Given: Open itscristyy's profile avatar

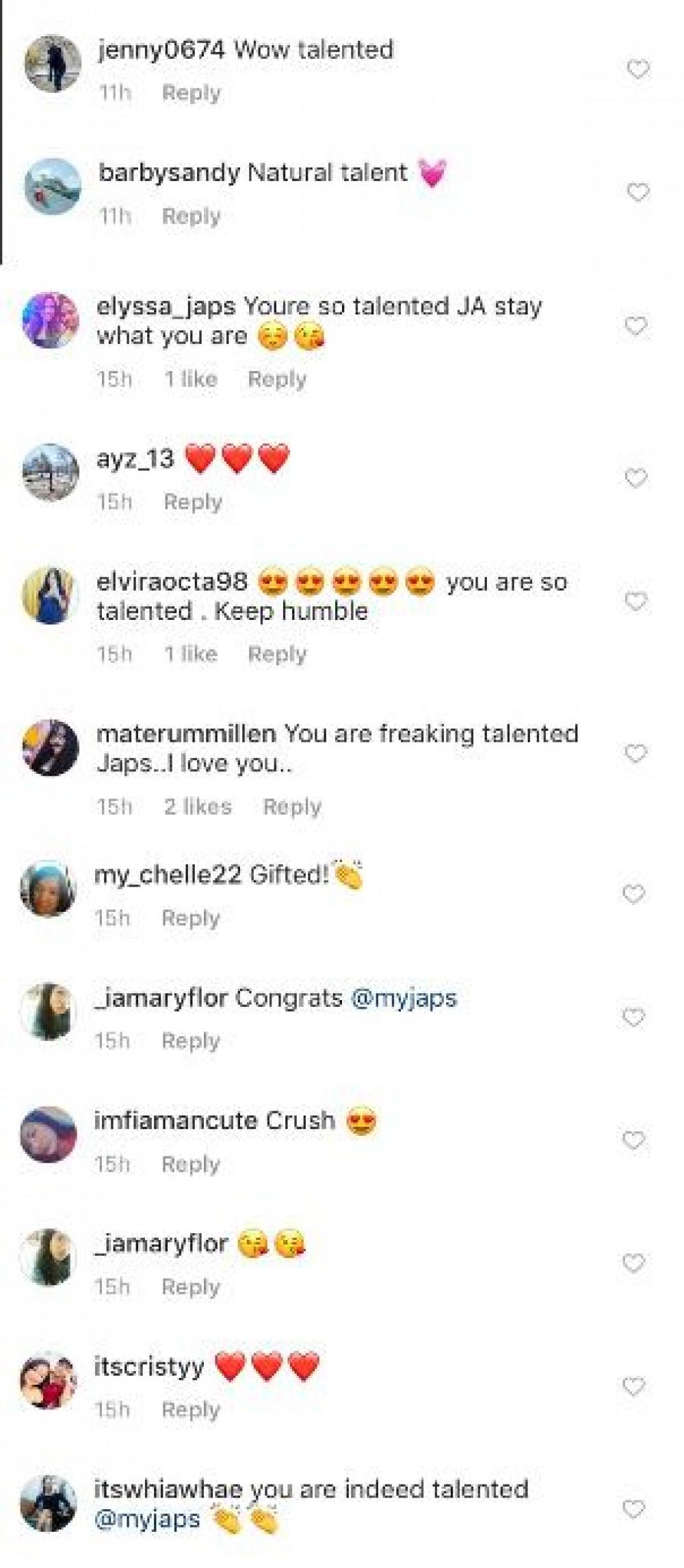Looking at the screenshot, I should point(48,1380).
